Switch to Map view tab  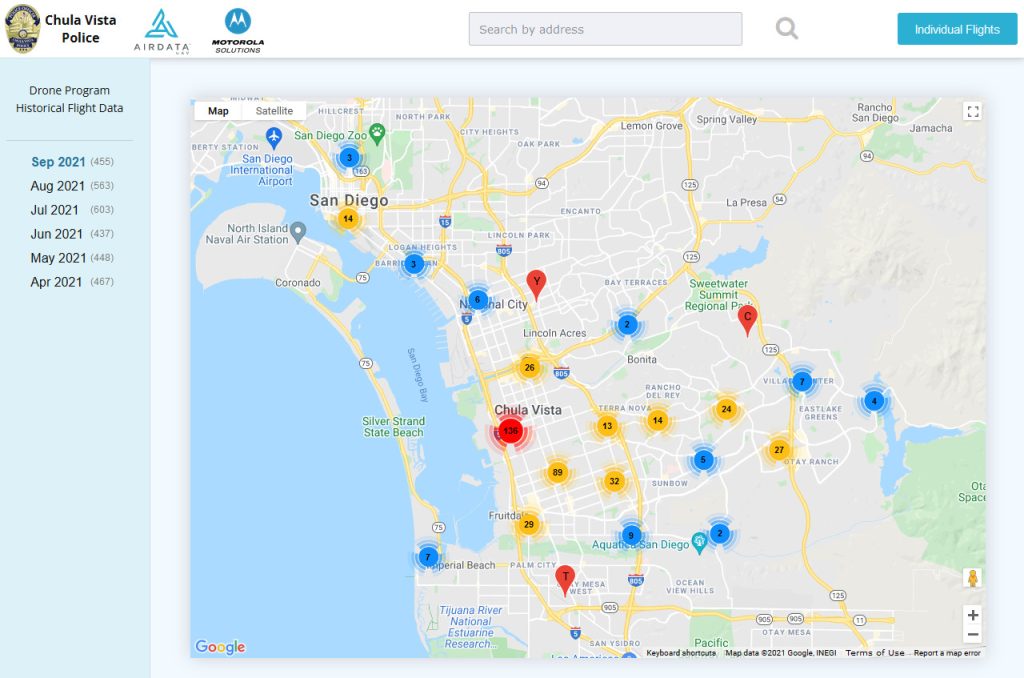click(x=218, y=110)
